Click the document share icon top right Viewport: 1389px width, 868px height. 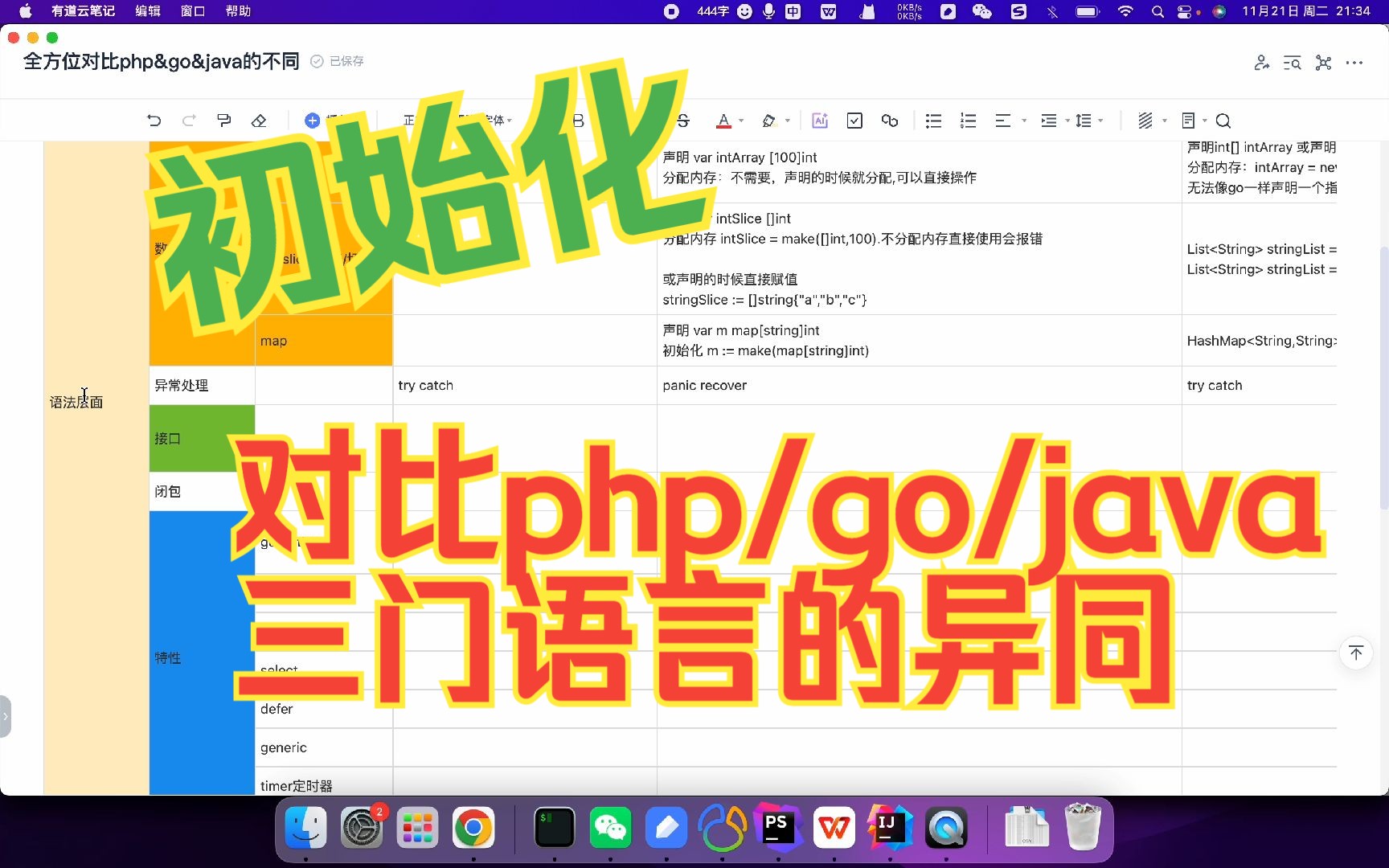[1261, 62]
